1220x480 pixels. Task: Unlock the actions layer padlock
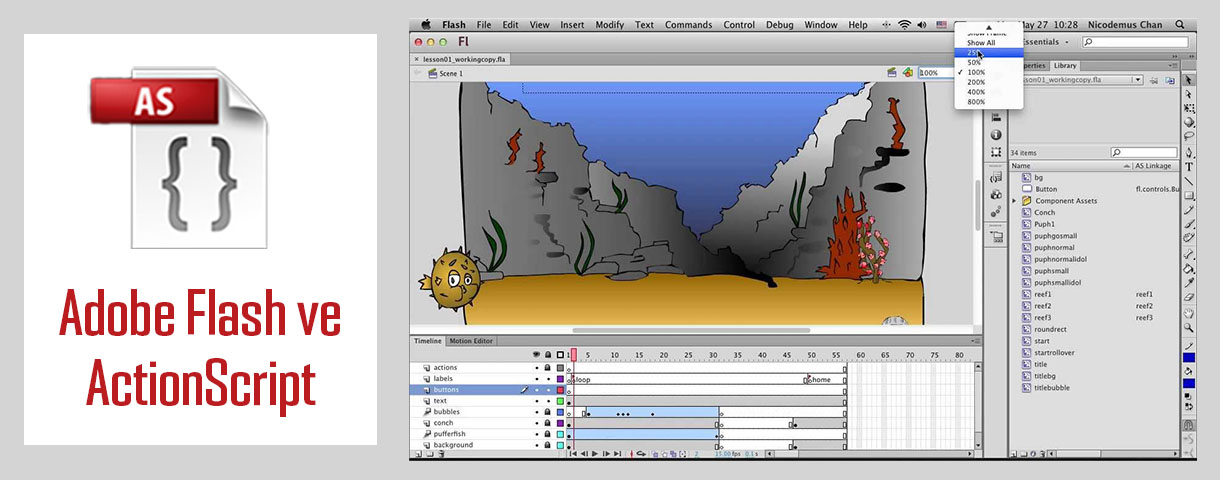(547, 368)
